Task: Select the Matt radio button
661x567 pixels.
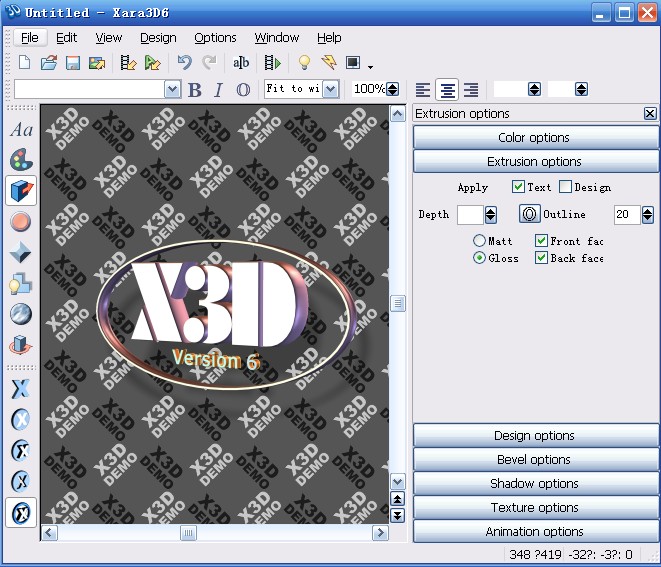Action: (479, 241)
